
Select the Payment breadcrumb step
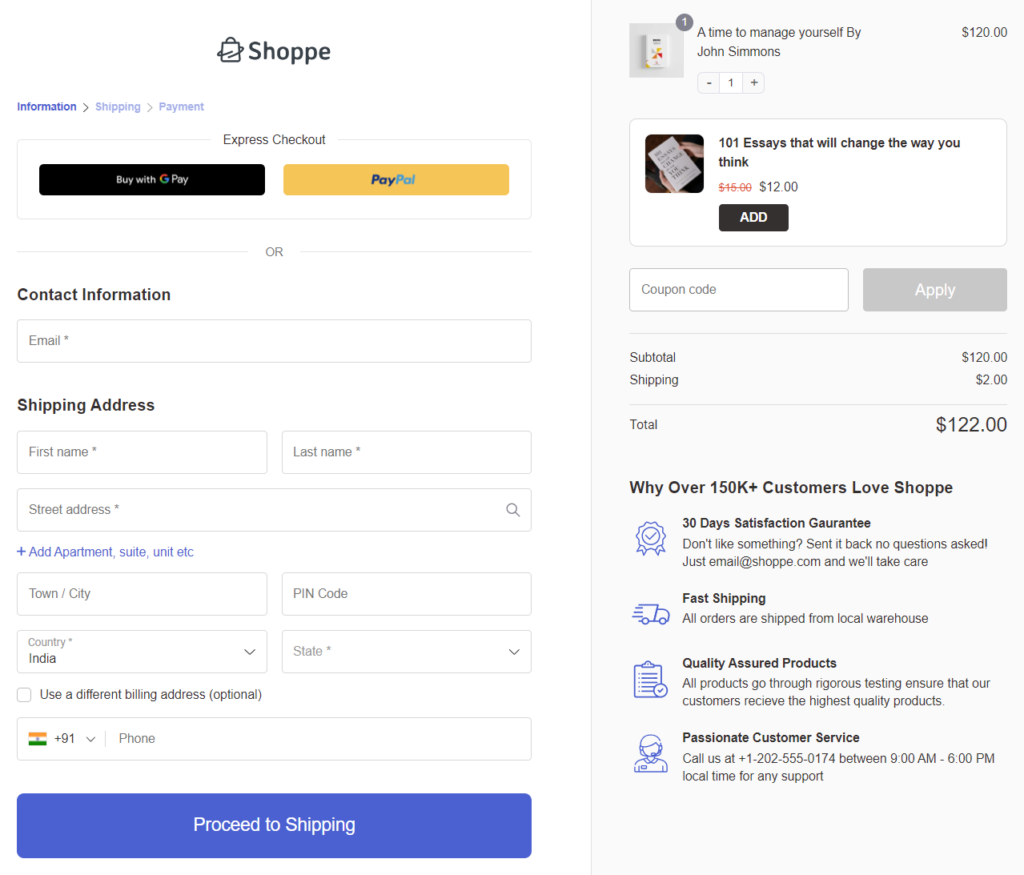(181, 106)
